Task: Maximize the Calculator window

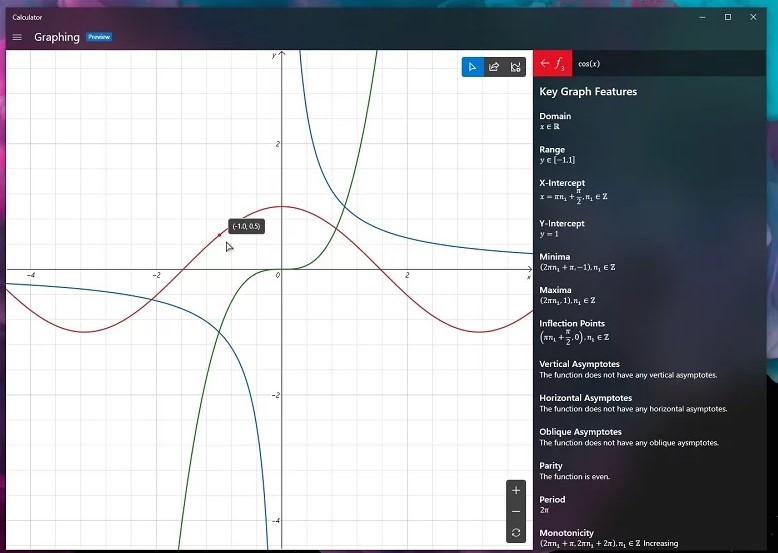Action: [x=728, y=17]
